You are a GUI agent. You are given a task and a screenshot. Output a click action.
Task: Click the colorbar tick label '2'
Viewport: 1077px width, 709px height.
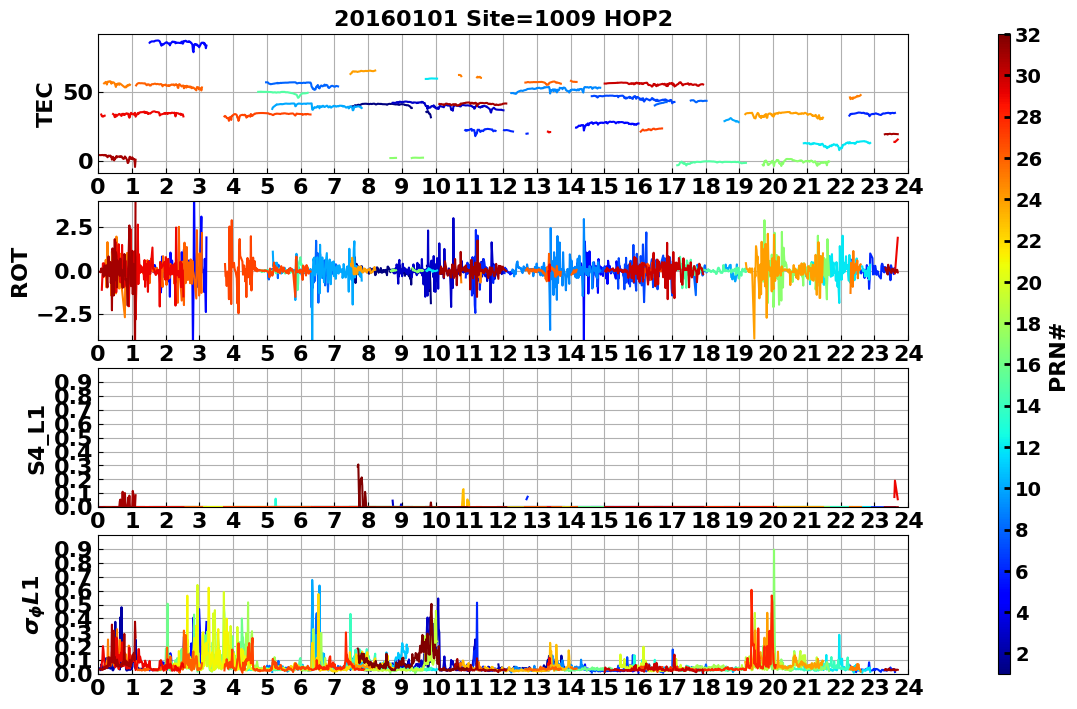(x=1022, y=653)
